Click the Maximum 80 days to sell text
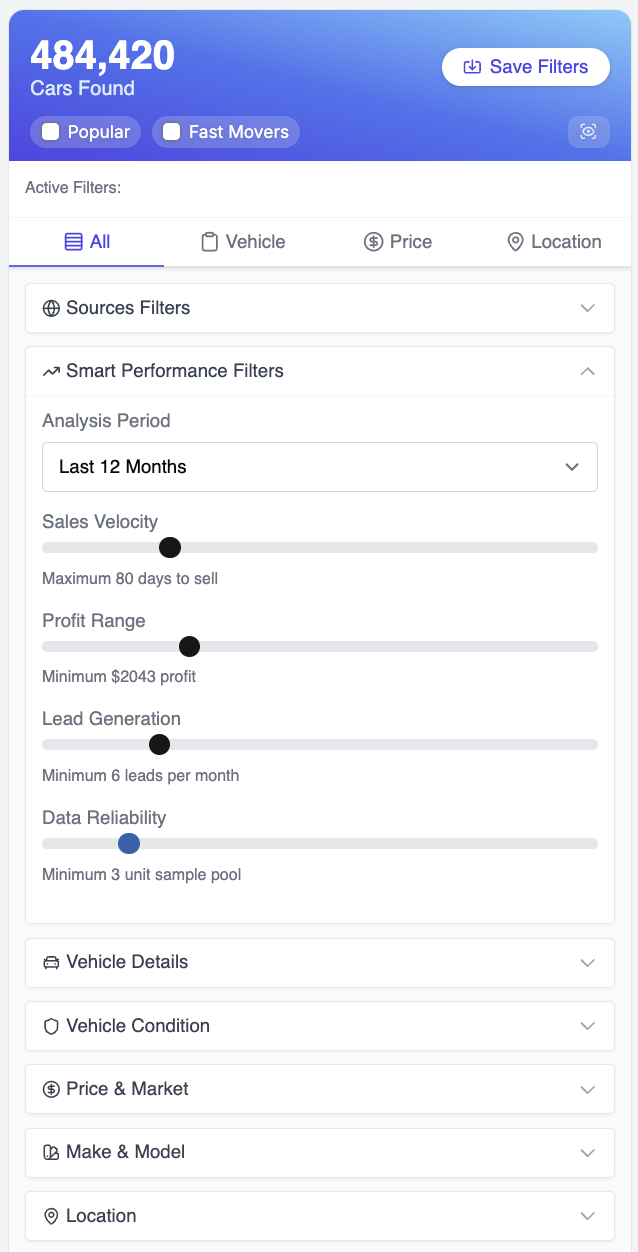This screenshot has width=638, height=1252. pyautogui.click(x=130, y=579)
